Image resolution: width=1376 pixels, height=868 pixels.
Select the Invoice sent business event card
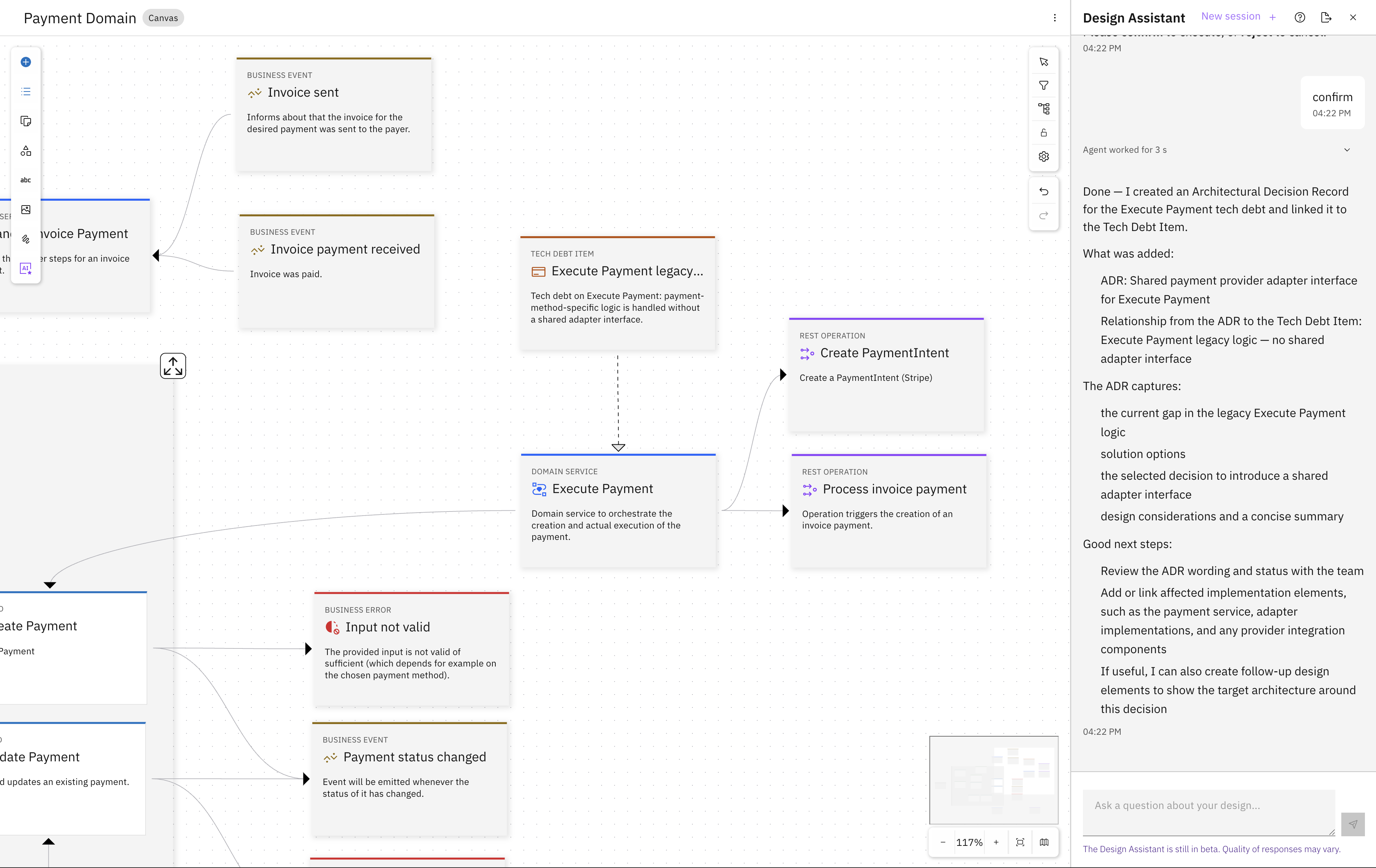click(334, 114)
